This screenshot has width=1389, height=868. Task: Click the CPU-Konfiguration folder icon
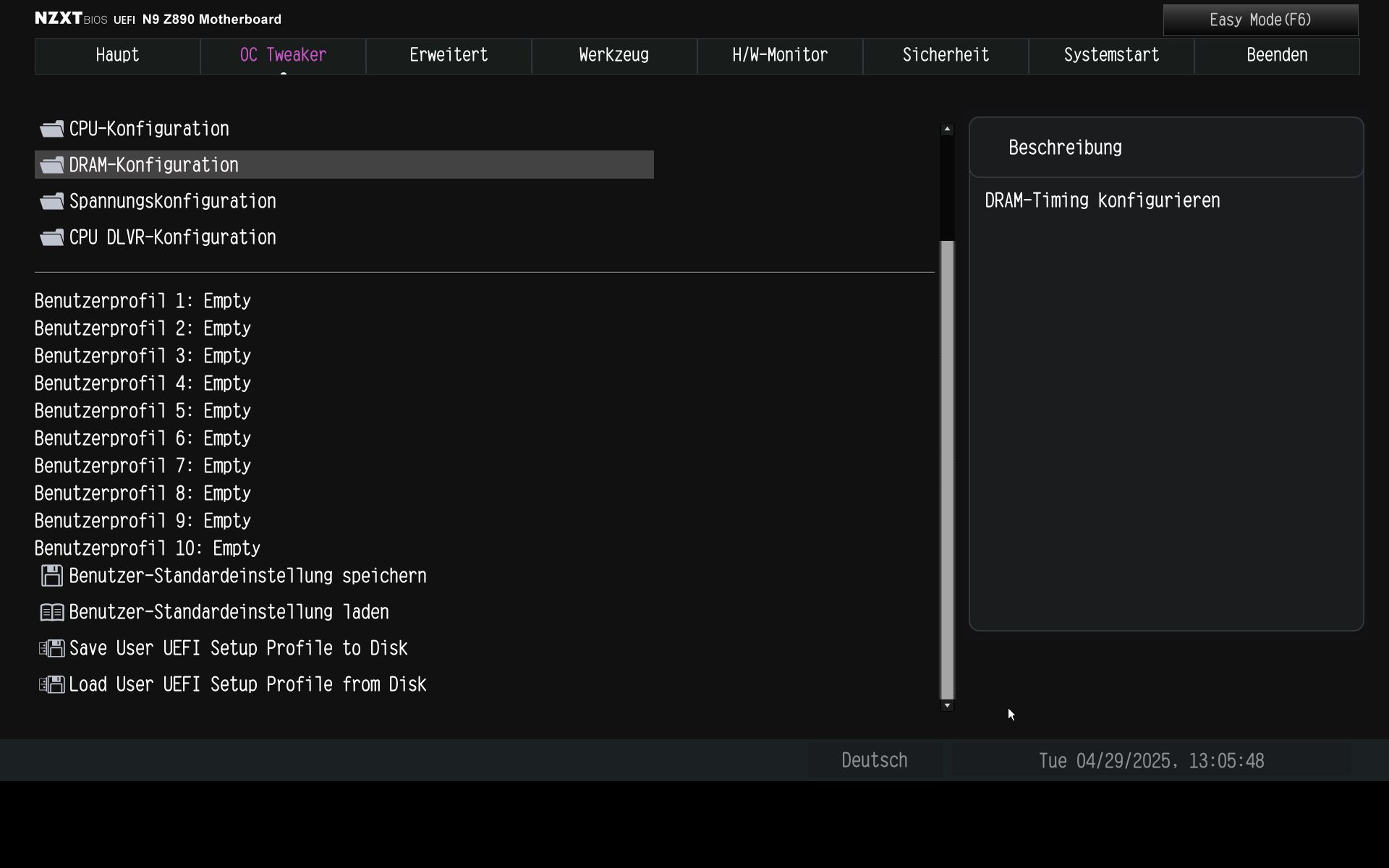(x=51, y=129)
